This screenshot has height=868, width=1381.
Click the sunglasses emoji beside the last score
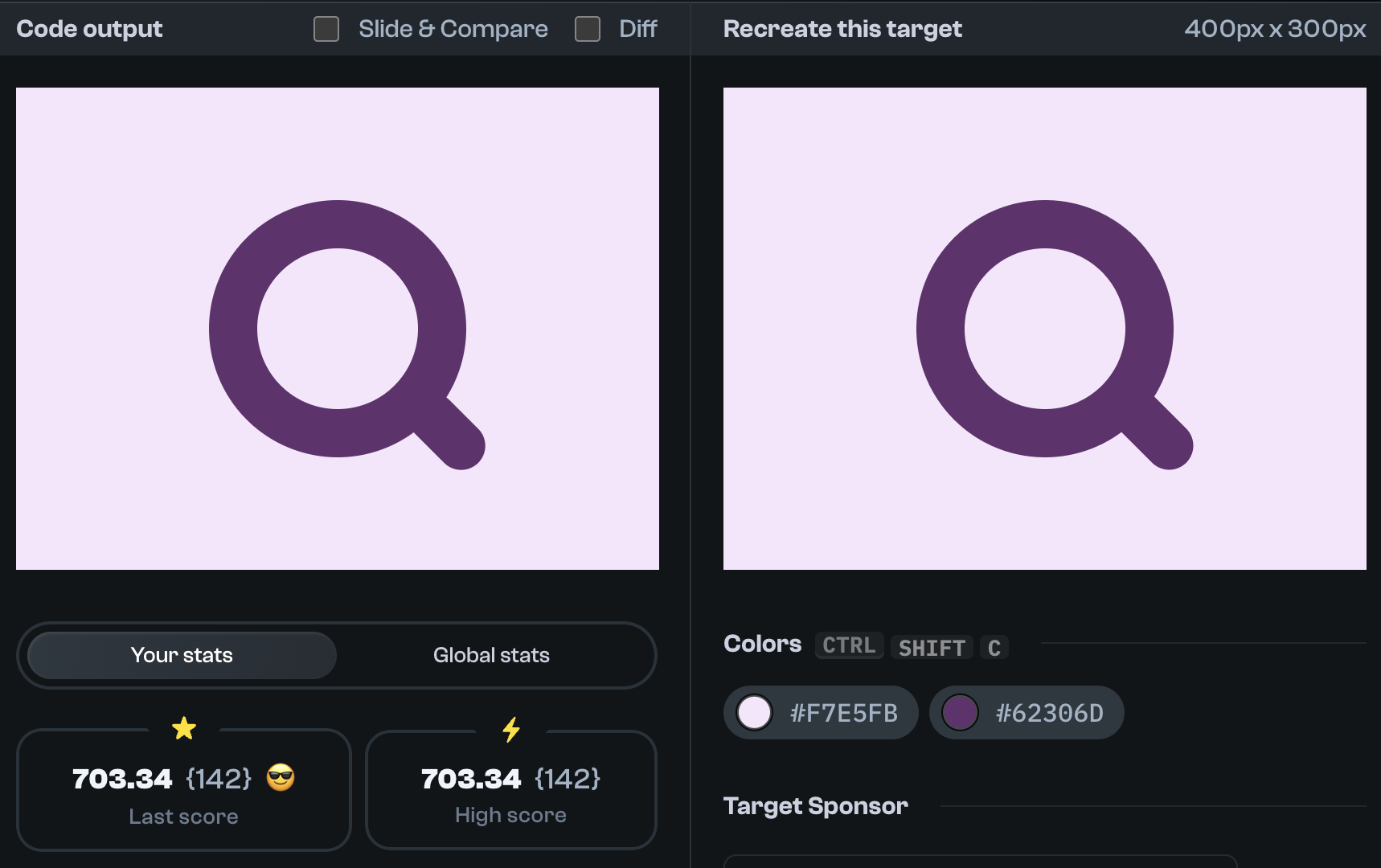pos(281,778)
